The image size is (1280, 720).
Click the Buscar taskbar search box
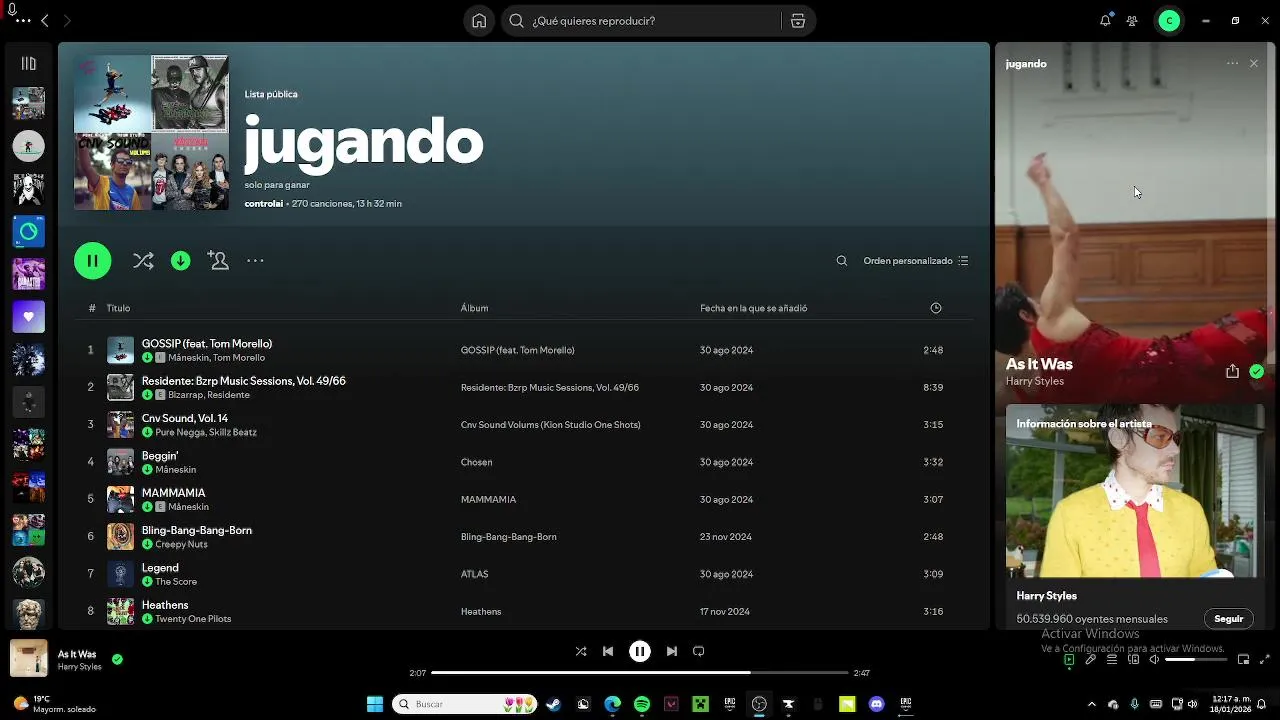(x=465, y=704)
